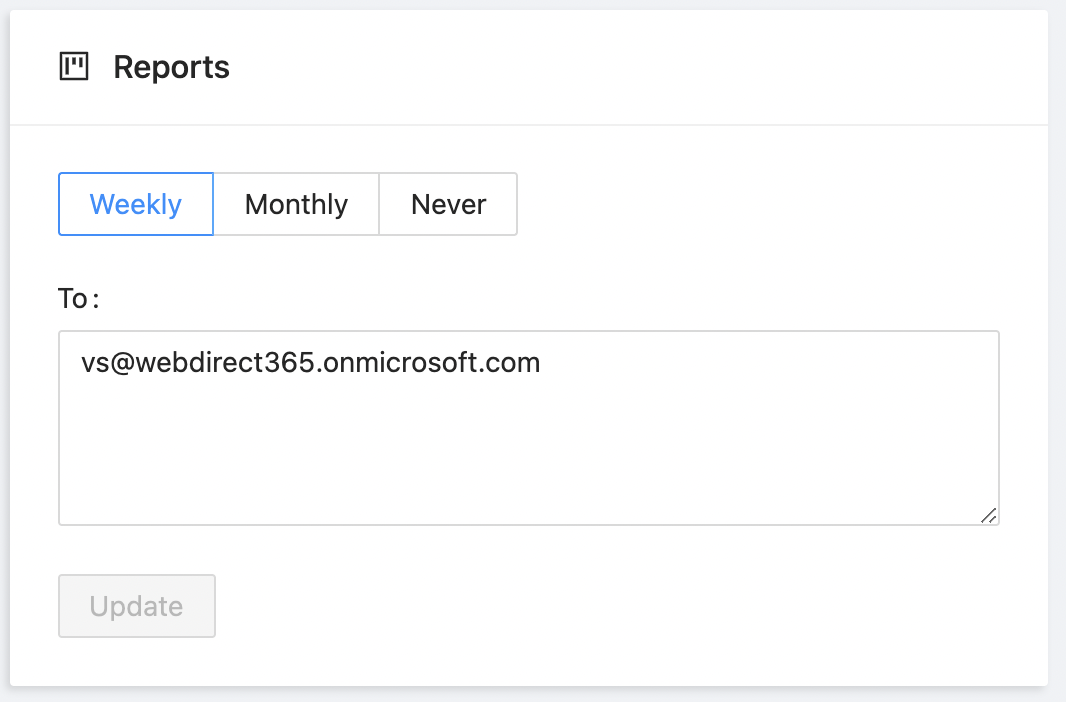Choose Never to disable reports
Image resolution: width=1066 pixels, height=702 pixels.
click(x=448, y=204)
